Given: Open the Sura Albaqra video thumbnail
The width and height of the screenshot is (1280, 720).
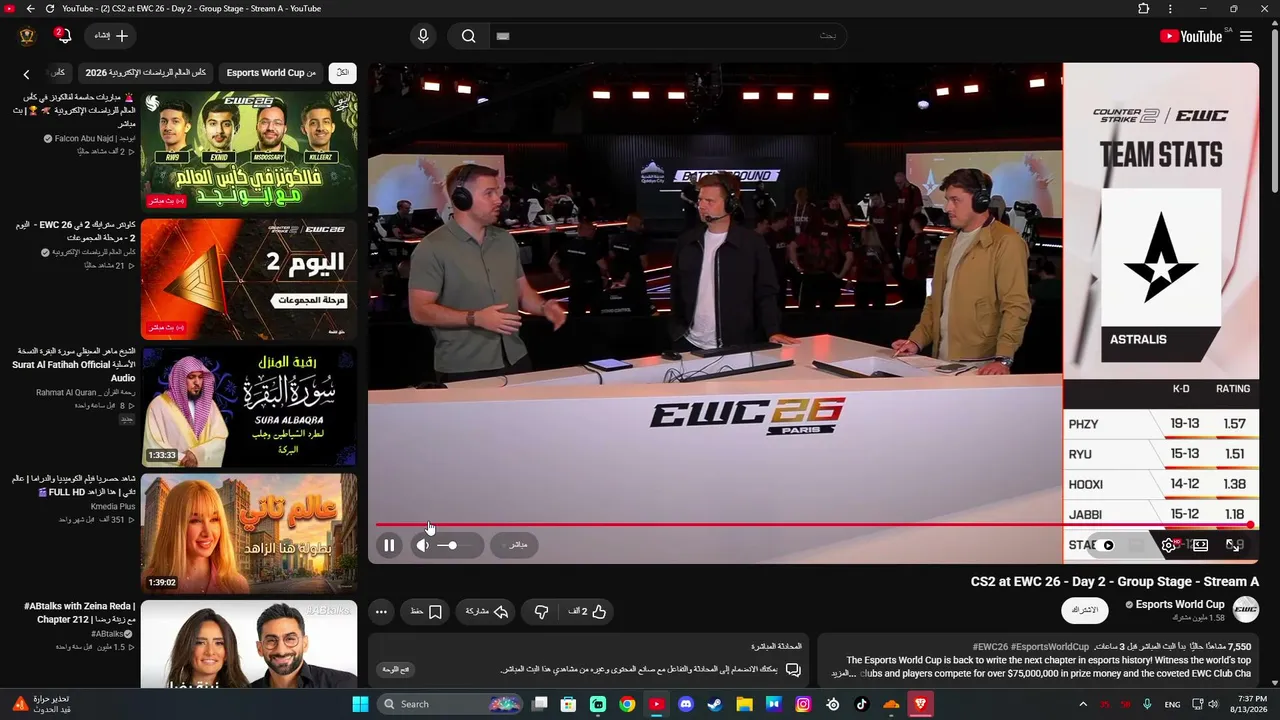Looking at the screenshot, I should [x=249, y=407].
